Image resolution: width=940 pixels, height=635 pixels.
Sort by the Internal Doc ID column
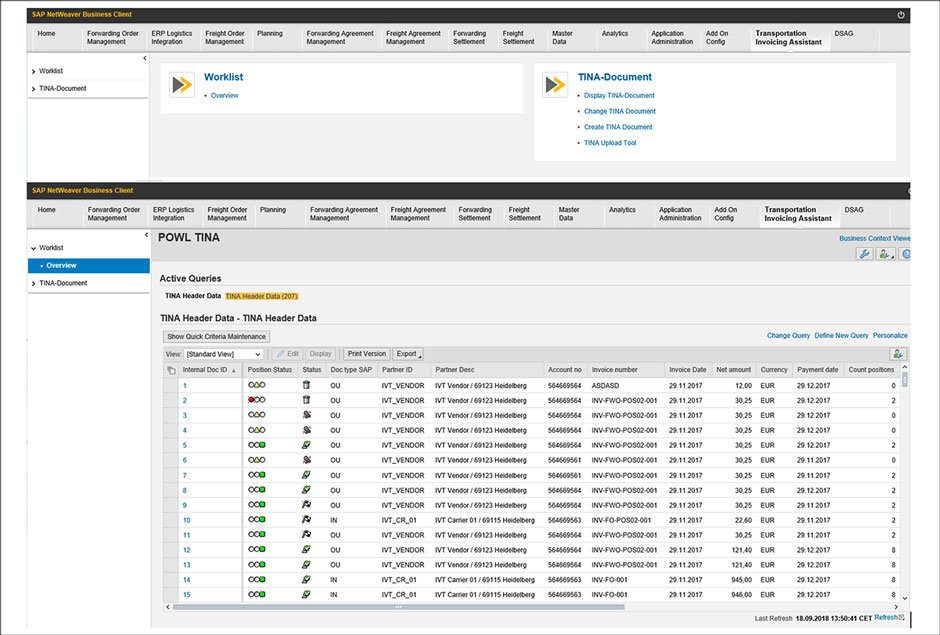pos(210,370)
